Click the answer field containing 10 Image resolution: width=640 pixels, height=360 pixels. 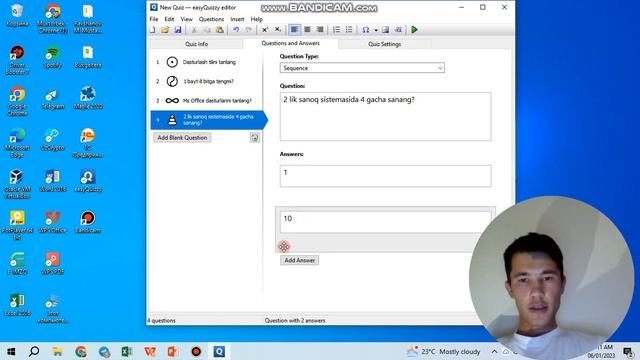click(x=385, y=222)
